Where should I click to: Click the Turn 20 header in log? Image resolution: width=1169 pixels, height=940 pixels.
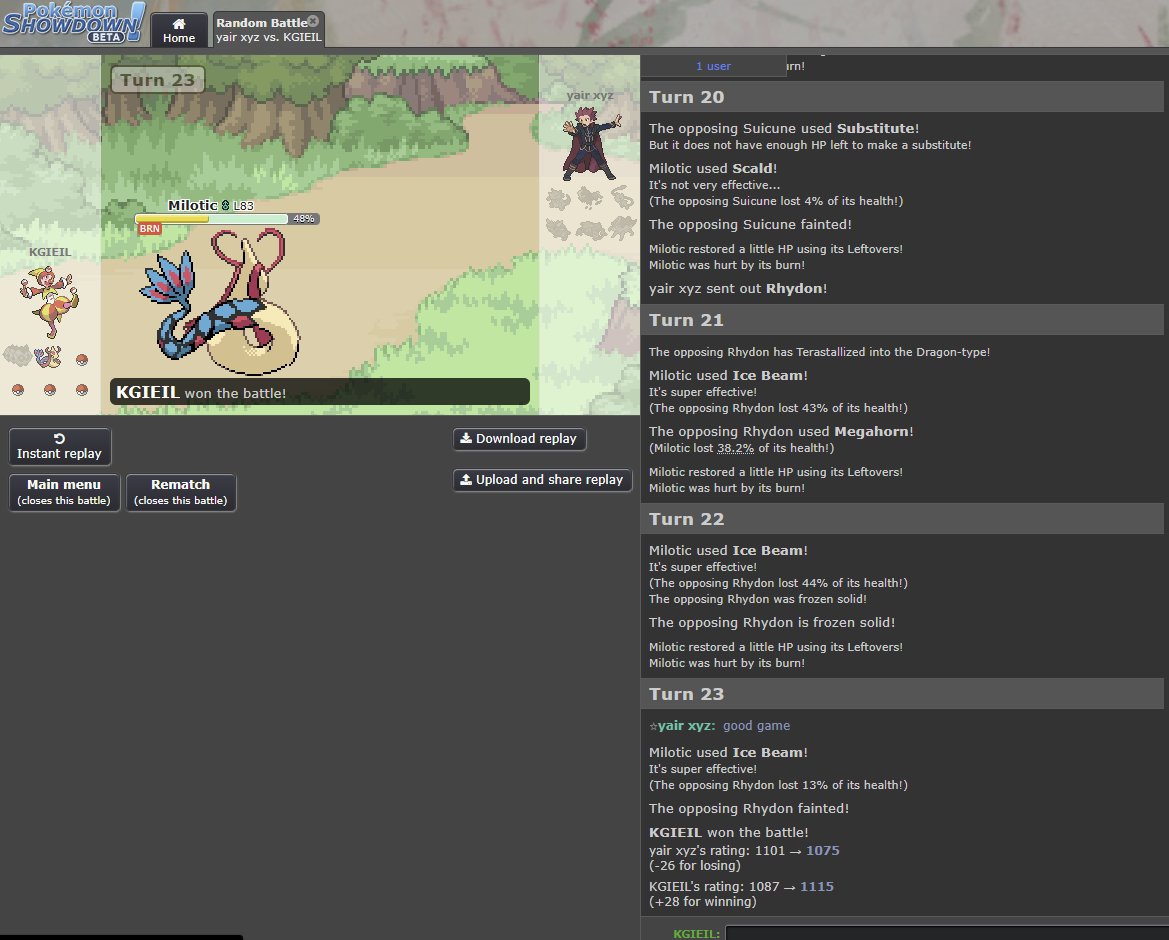click(903, 97)
